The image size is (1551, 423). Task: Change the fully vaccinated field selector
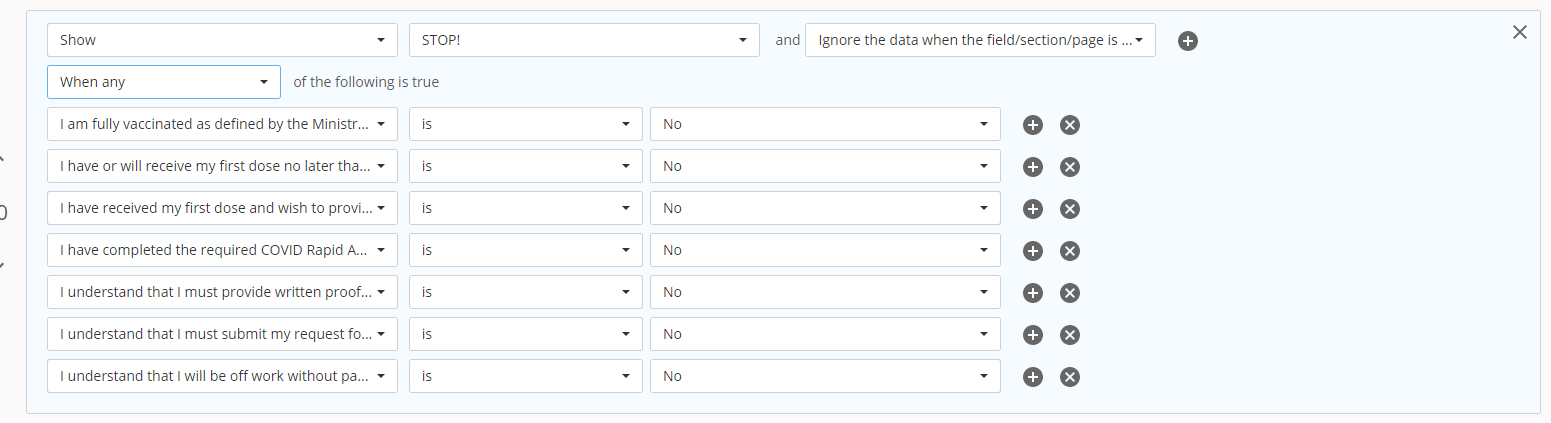click(222, 124)
